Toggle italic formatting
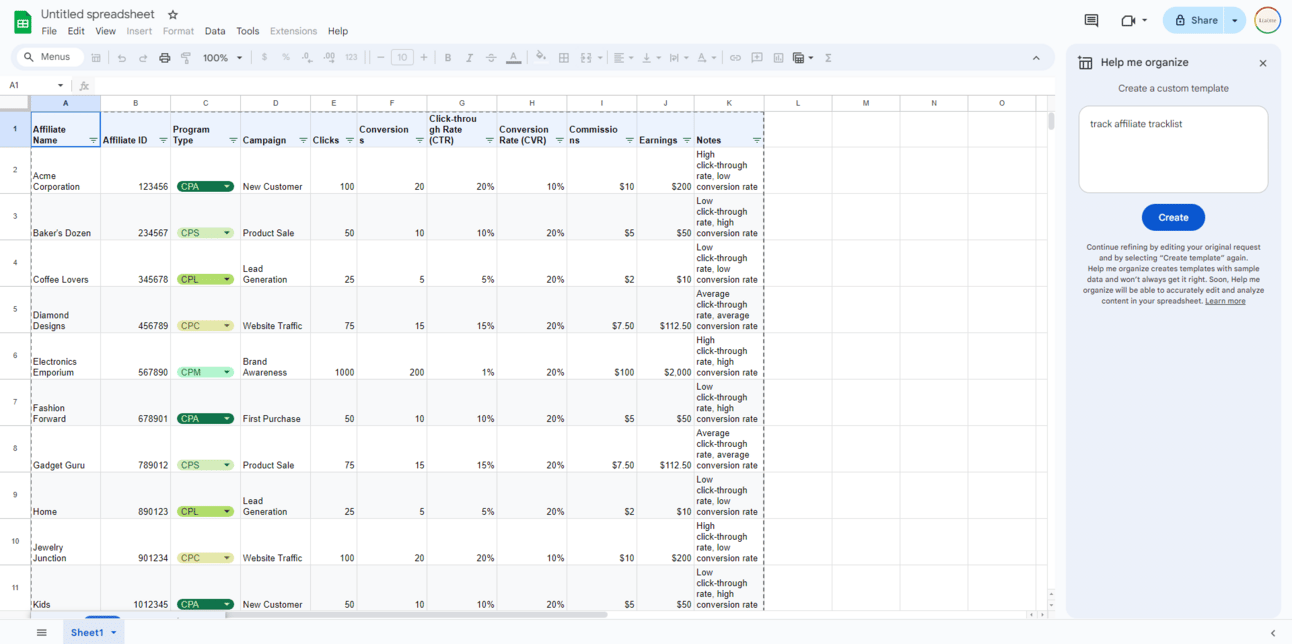This screenshot has height=644, width=1292. tap(469, 58)
